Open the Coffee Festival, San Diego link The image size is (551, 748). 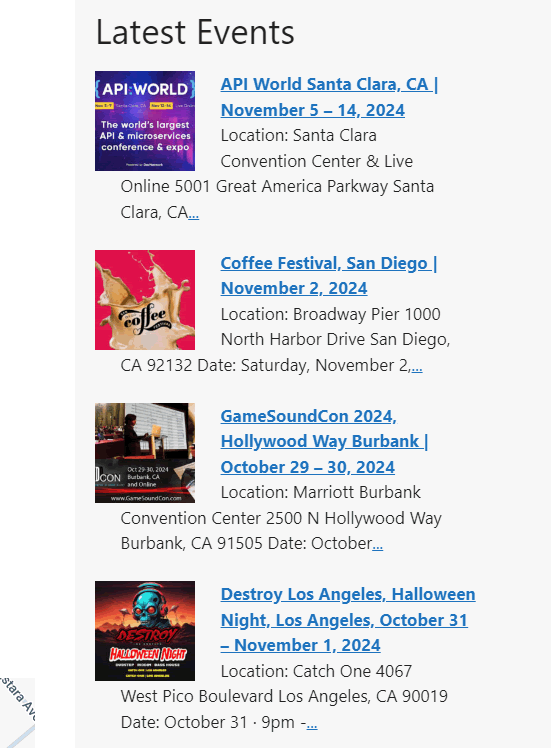(329, 275)
